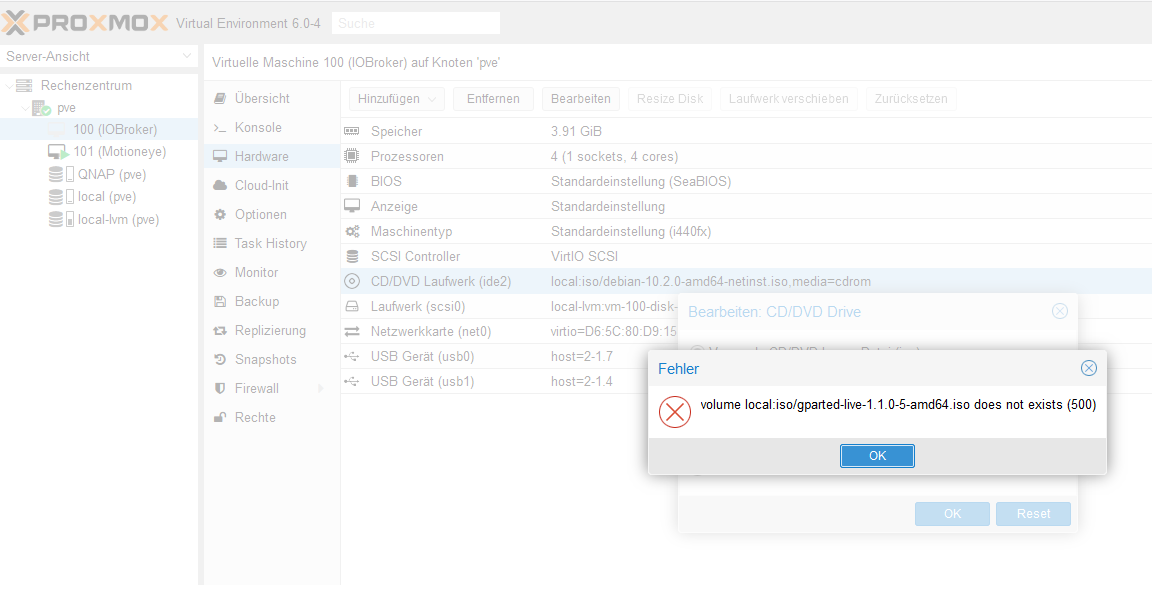Open the Snapshots tab

(272, 359)
